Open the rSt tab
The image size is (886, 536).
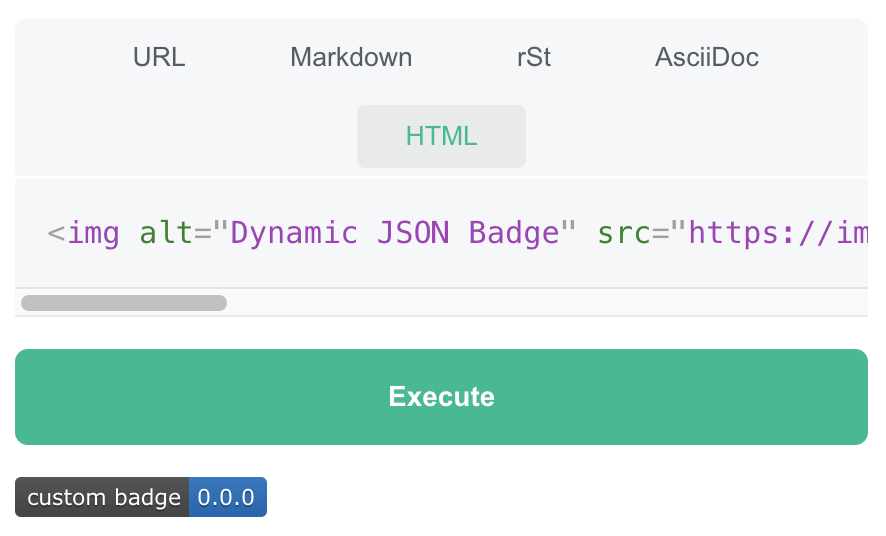[534, 57]
